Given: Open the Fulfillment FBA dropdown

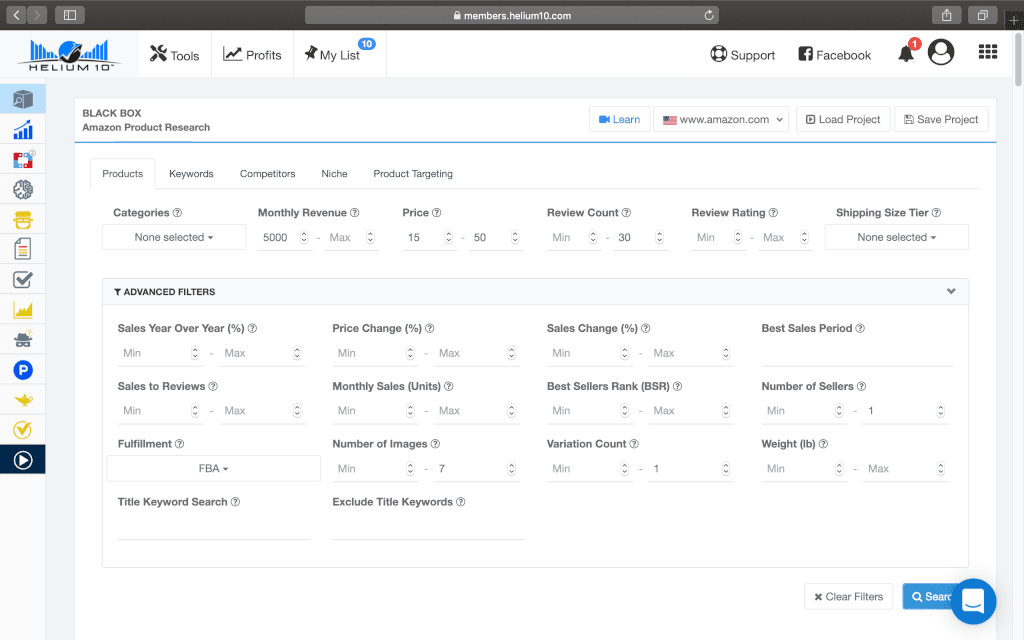Looking at the screenshot, I should (x=213, y=468).
